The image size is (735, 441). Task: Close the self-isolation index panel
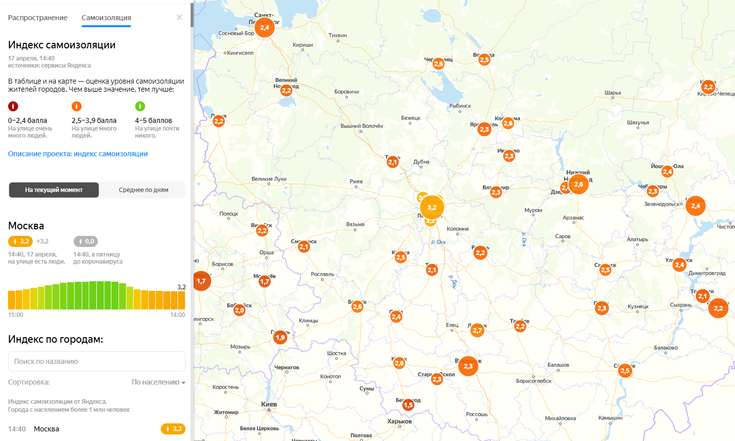[x=179, y=17]
